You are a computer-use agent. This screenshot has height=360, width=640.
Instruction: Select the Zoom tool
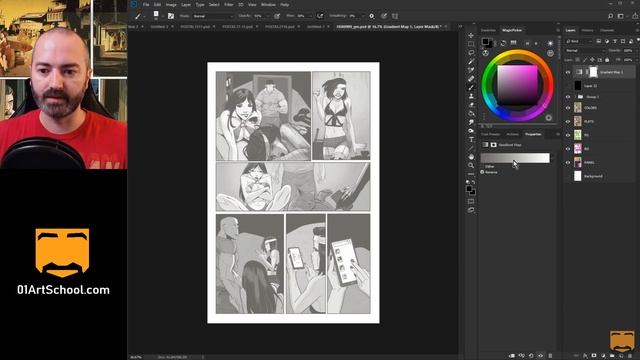[471, 165]
